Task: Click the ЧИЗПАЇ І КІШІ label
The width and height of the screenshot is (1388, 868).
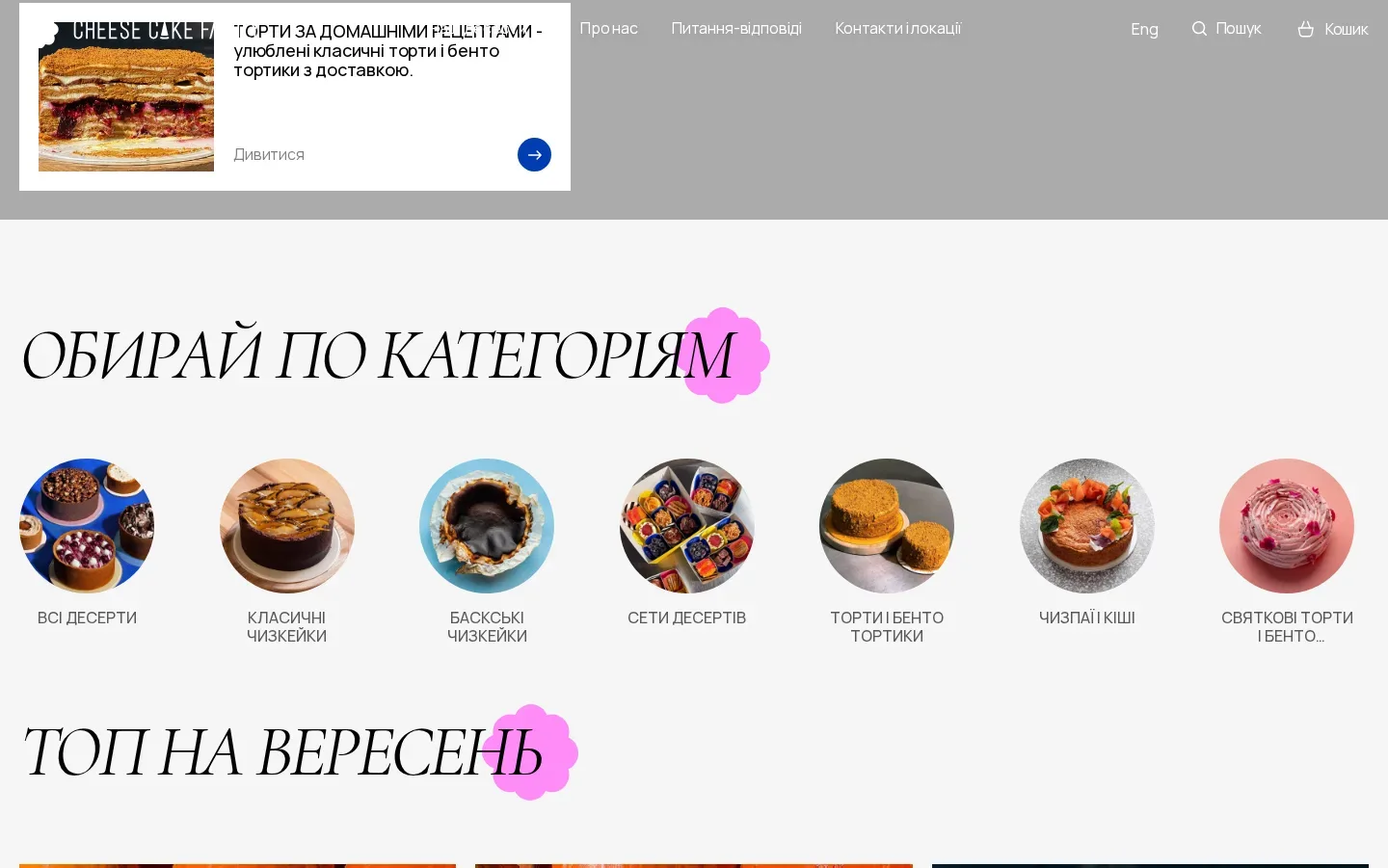Action: pyautogui.click(x=1087, y=618)
